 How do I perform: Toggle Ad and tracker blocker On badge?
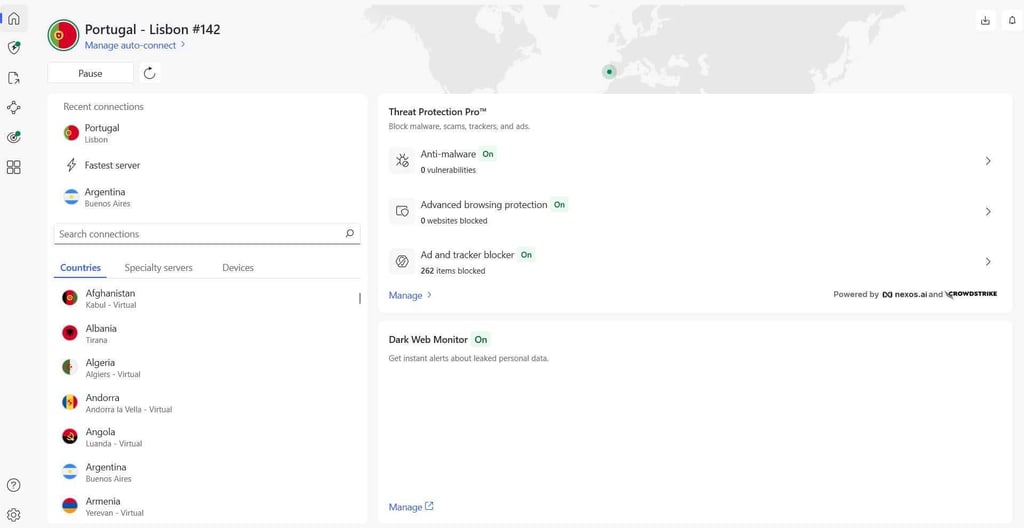(x=526, y=255)
